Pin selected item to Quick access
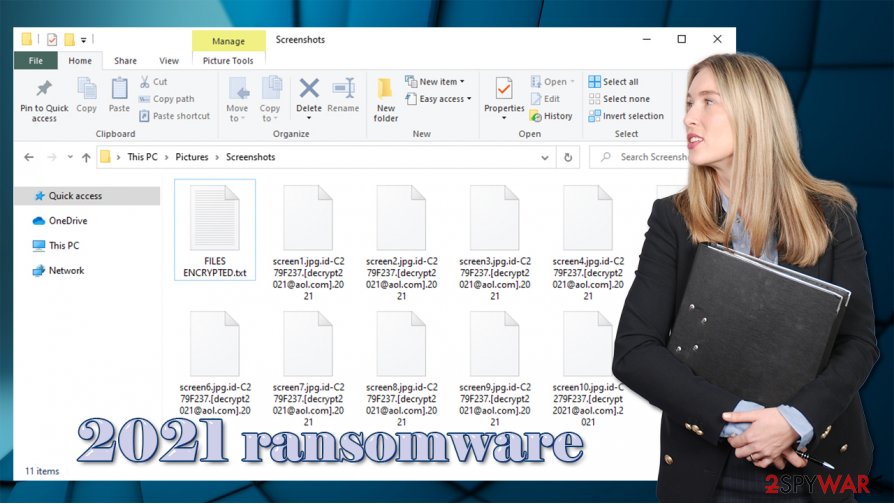Viewport: 894px width, 504px height. (44, 100)
